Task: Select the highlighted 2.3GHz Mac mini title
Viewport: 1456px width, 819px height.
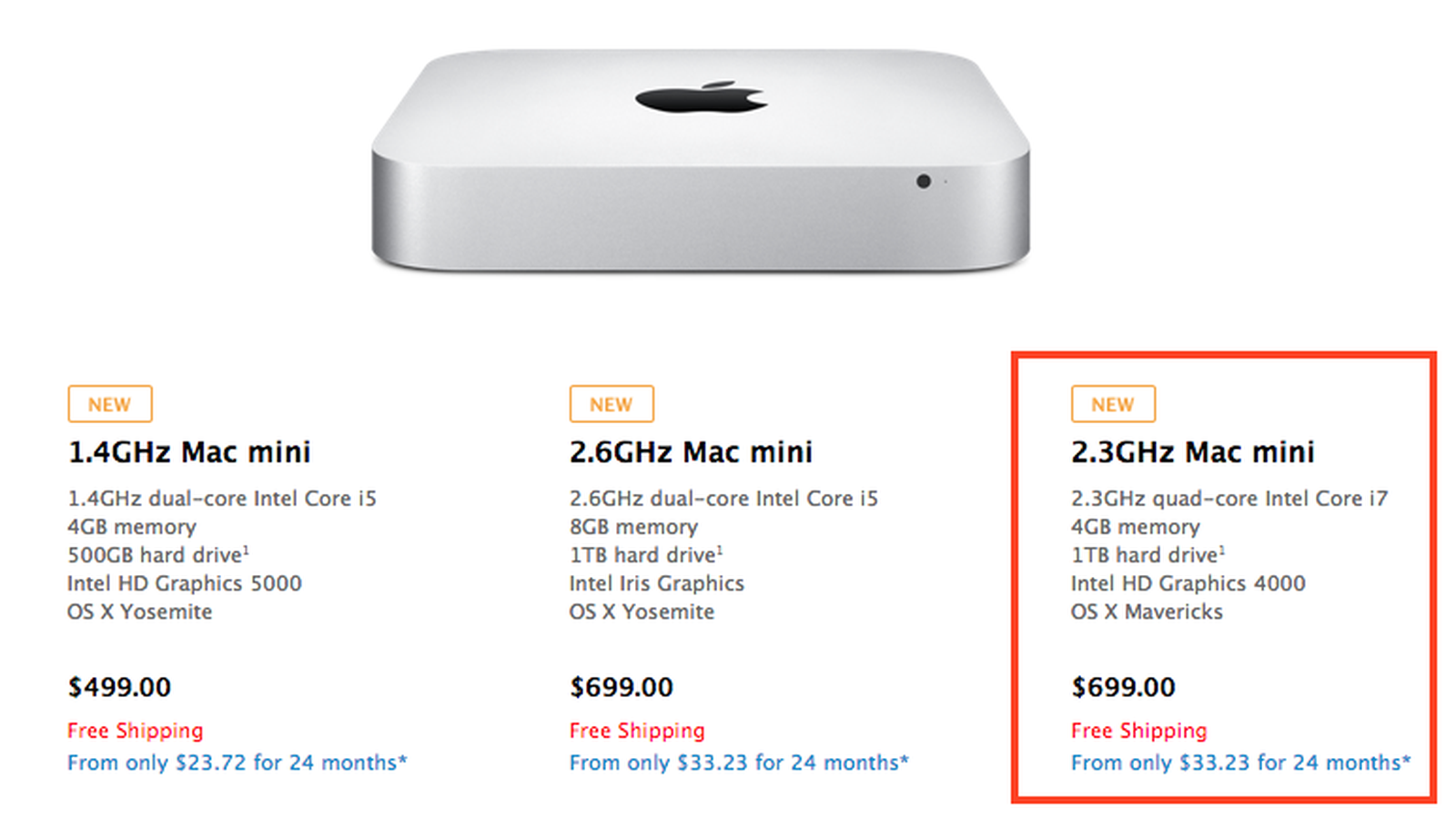Action: pos(1192,451)
